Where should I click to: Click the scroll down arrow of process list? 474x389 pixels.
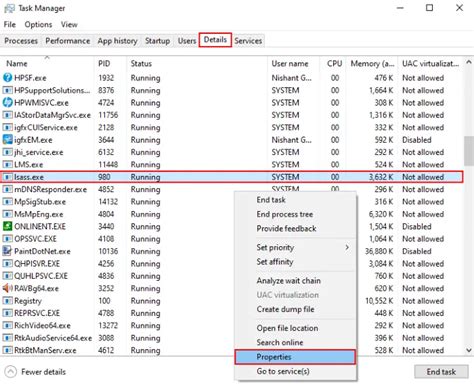coord(469,350)
